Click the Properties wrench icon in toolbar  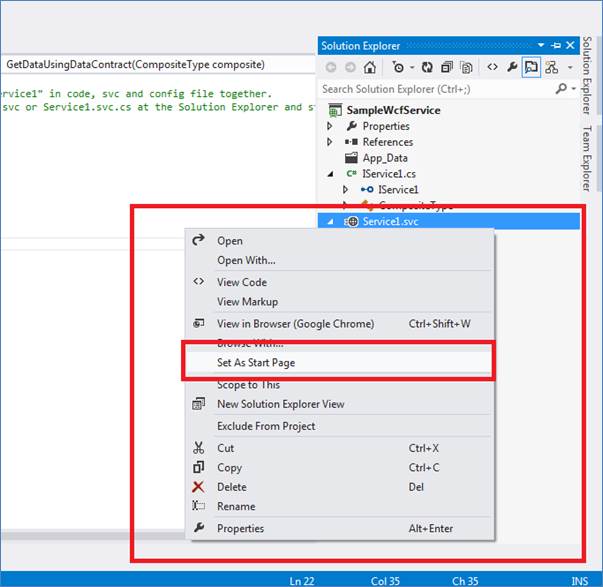[512, 67]
